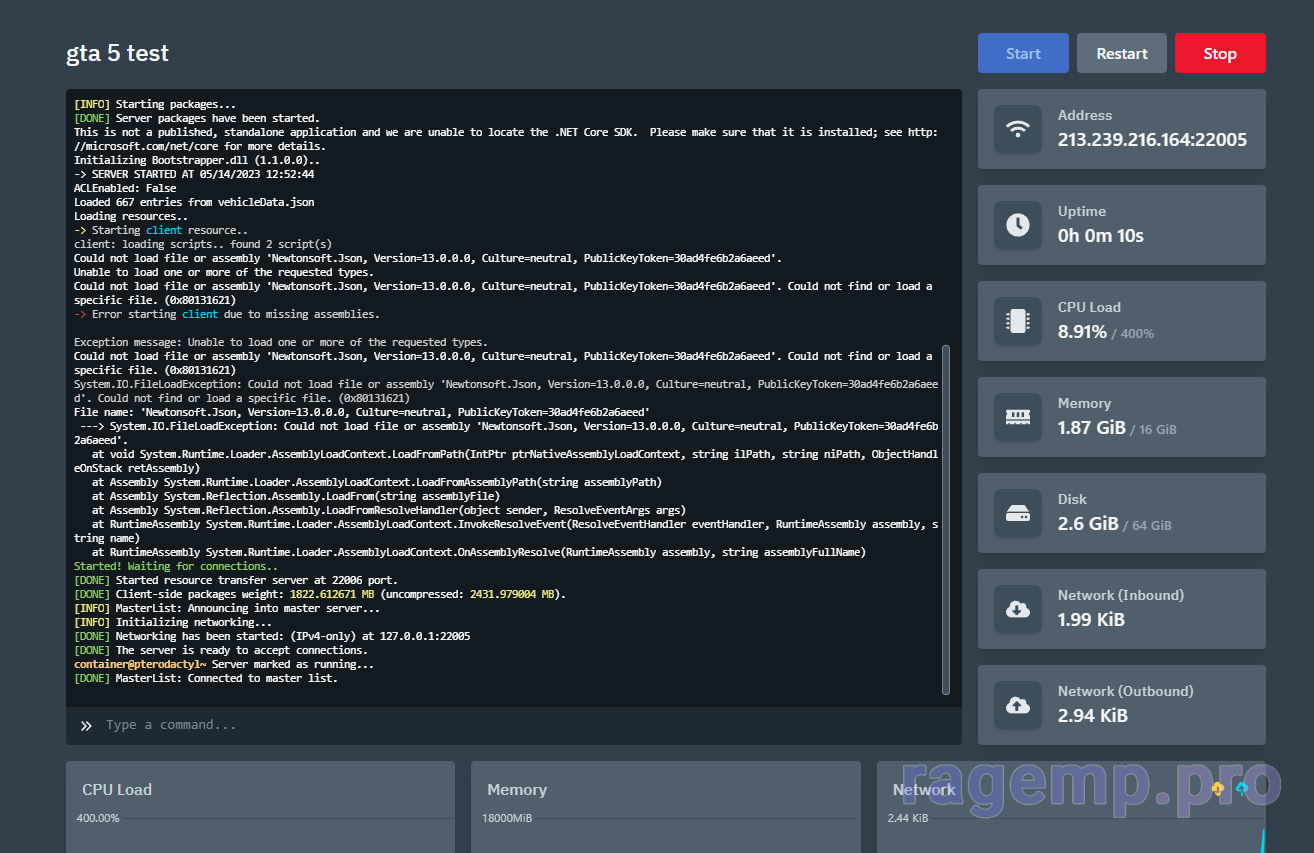Click the uptime value 0h 0m 10s
This screenshot has height=853, width=1314.
click(x=1101, y=235)
